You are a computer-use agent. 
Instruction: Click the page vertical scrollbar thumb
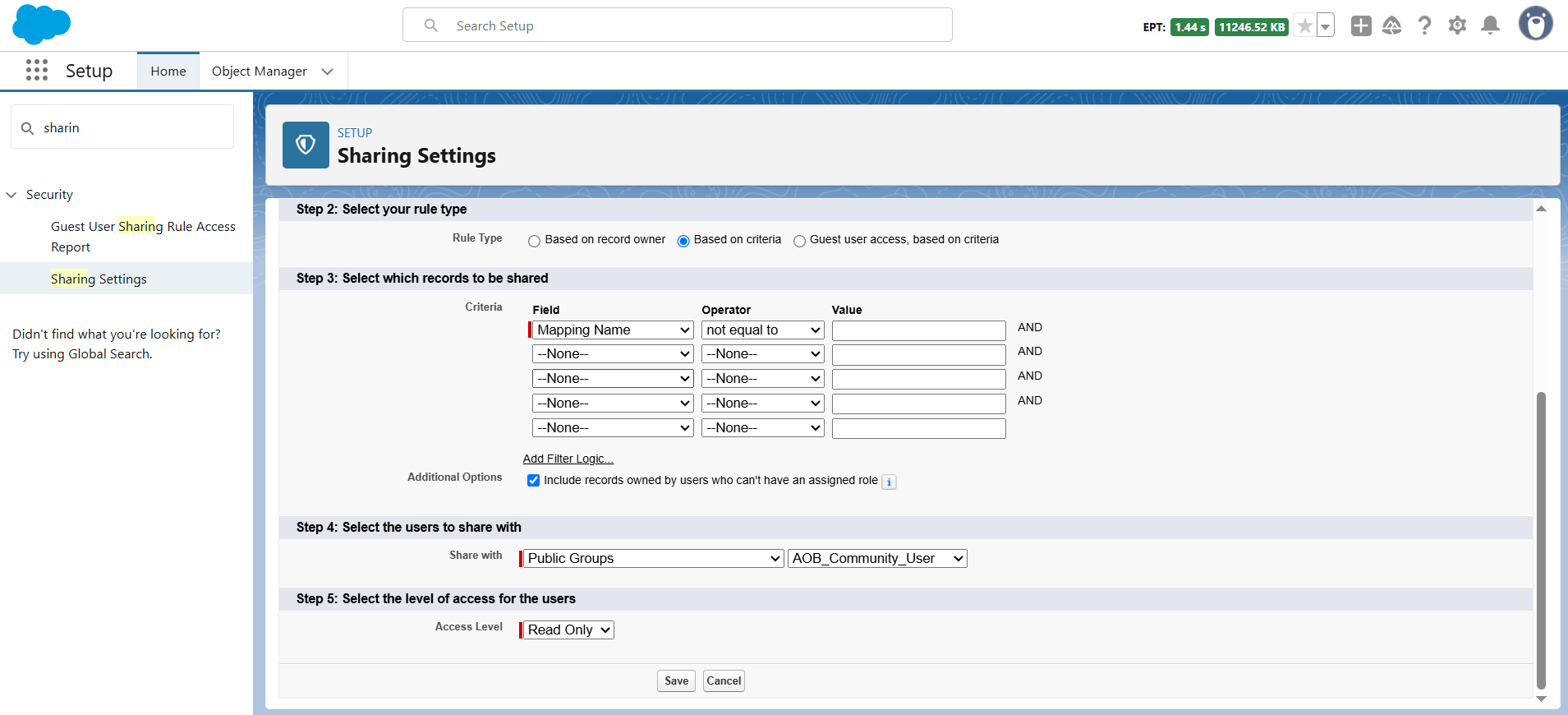pos(1542,540)
